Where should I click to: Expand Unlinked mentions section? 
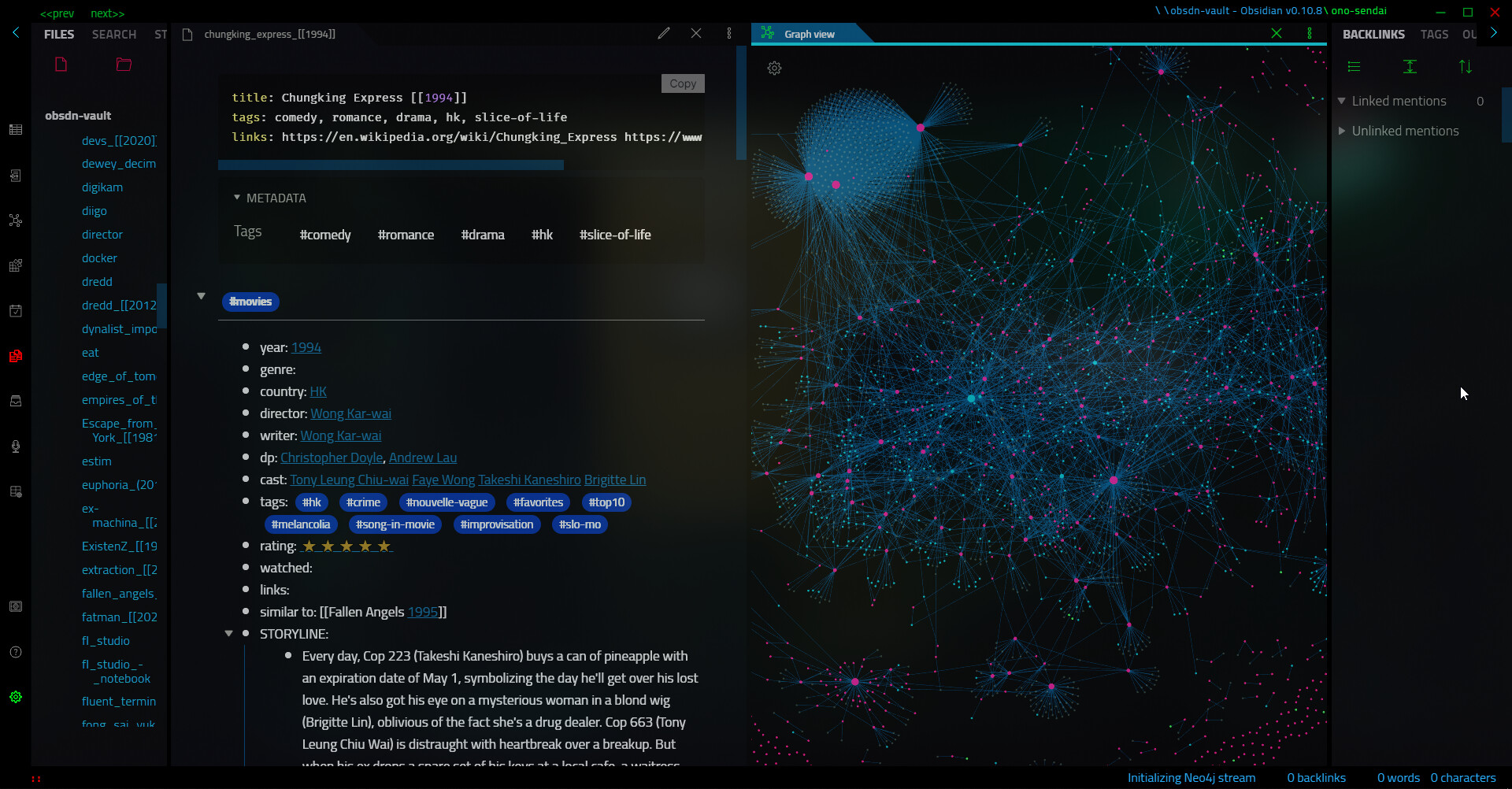pyautogui.click(x=1342, y=131)
